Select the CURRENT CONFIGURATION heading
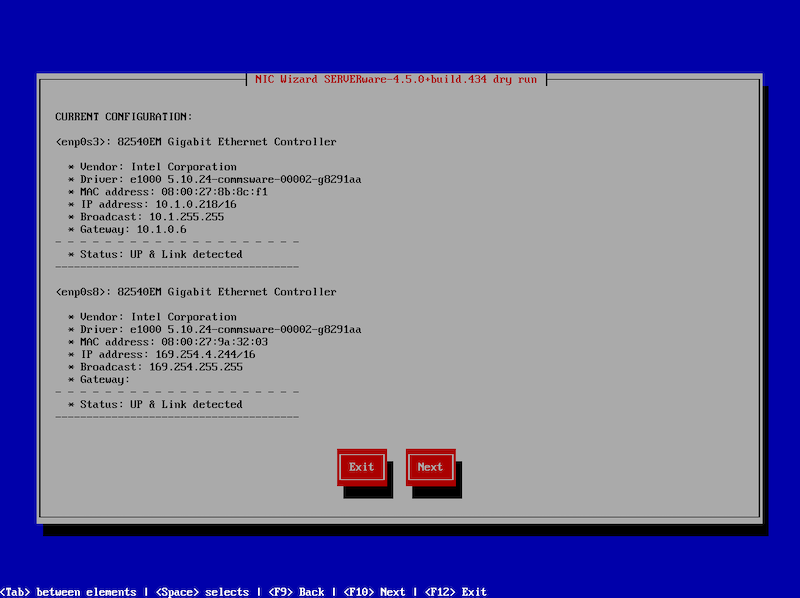 coord(124,117)
